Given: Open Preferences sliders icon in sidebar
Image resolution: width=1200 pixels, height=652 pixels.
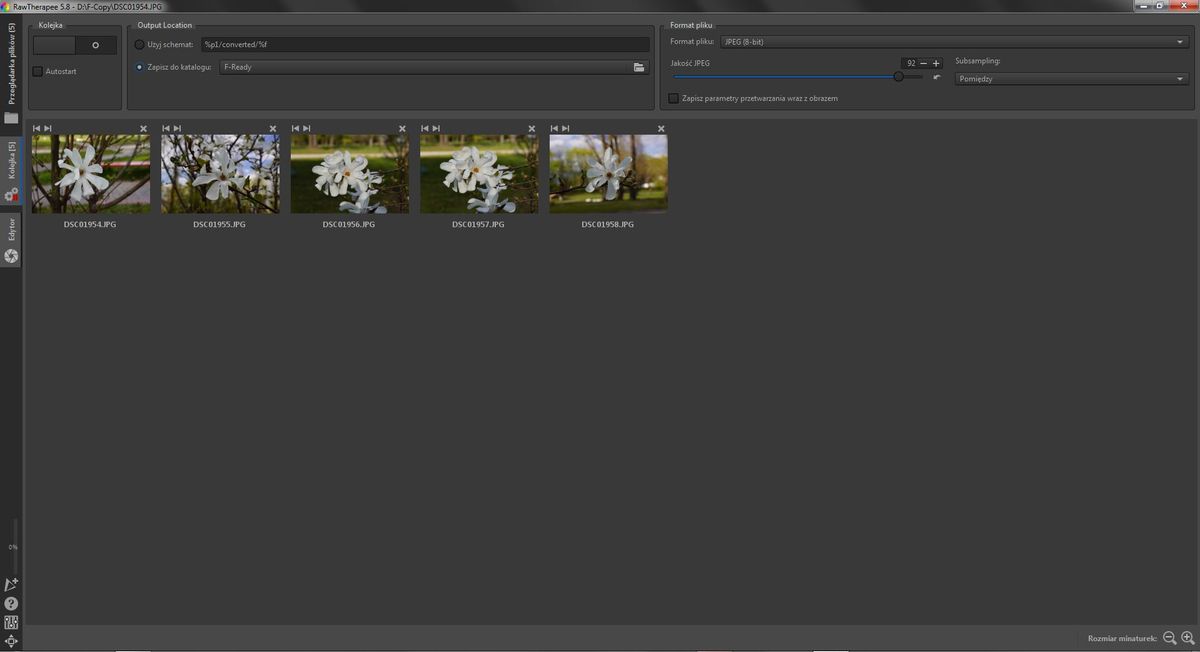Looking at the screenshot, I should click(x=11, y=623).
